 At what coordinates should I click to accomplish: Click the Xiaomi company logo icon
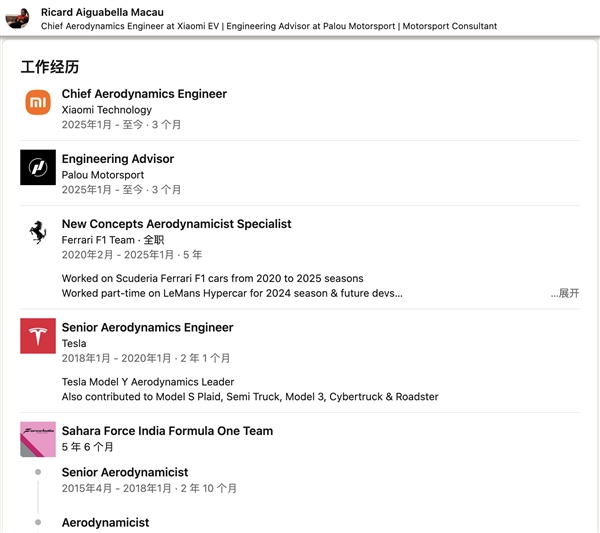point(38,102)
